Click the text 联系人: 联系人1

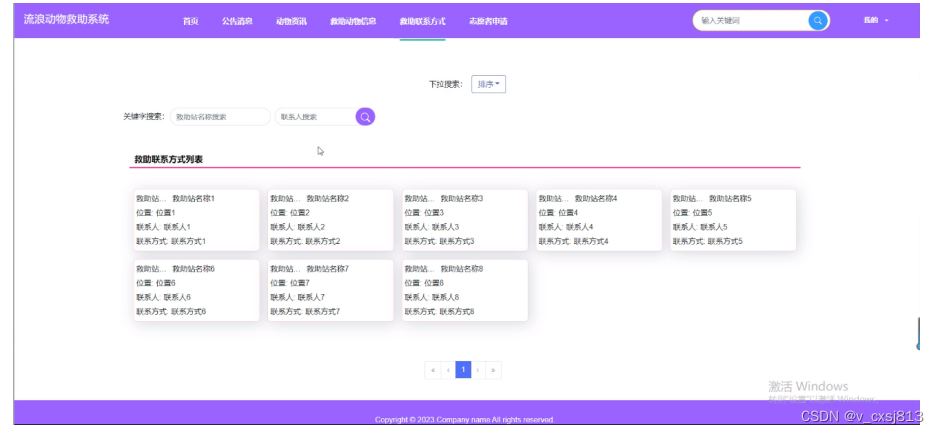tap(163, 227)
